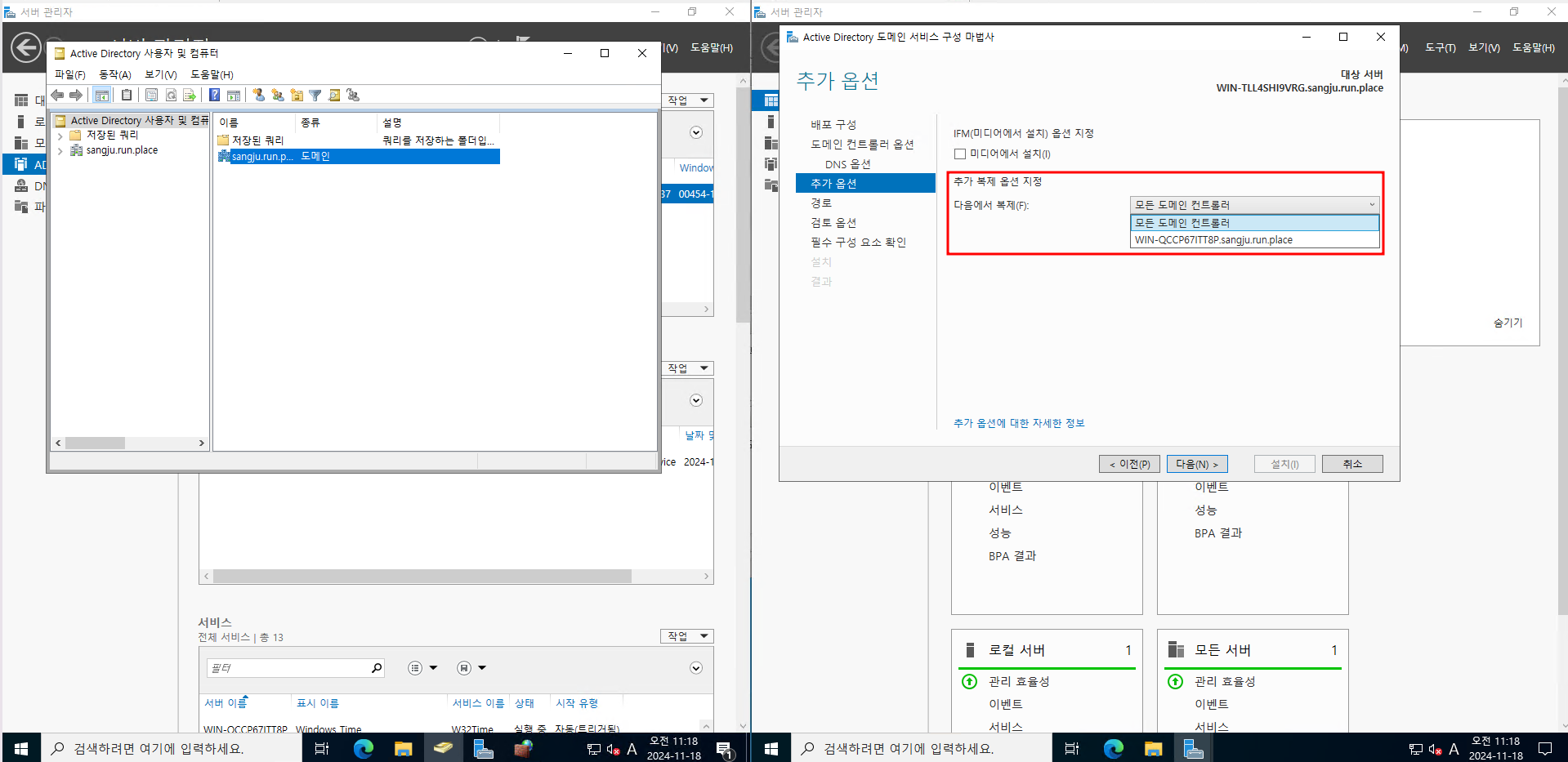Click the blue Help question-mark icon
This screenshot has height=762, width=1568.
214,96
